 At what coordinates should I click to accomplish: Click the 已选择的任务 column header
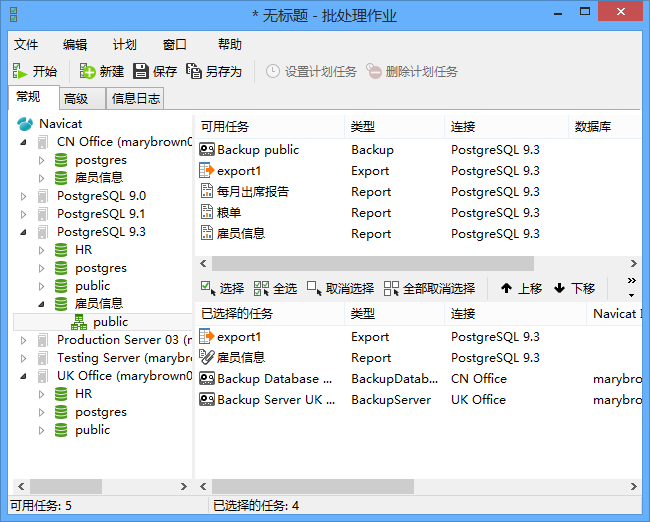[x=269, y=313]
